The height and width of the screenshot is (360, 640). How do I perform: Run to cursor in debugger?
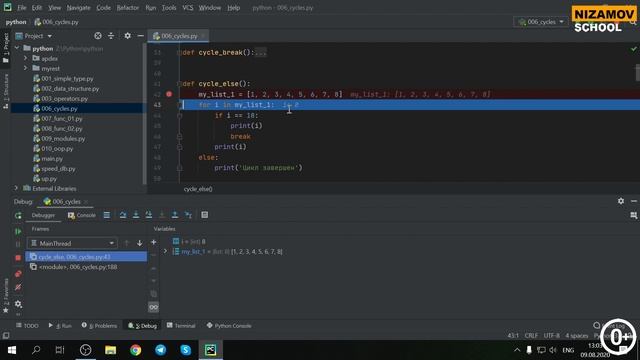[x=188, y=215]
